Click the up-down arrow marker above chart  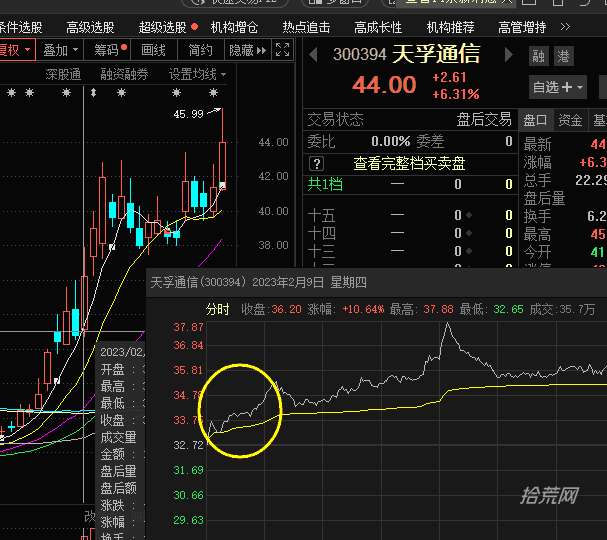[93, 93]
